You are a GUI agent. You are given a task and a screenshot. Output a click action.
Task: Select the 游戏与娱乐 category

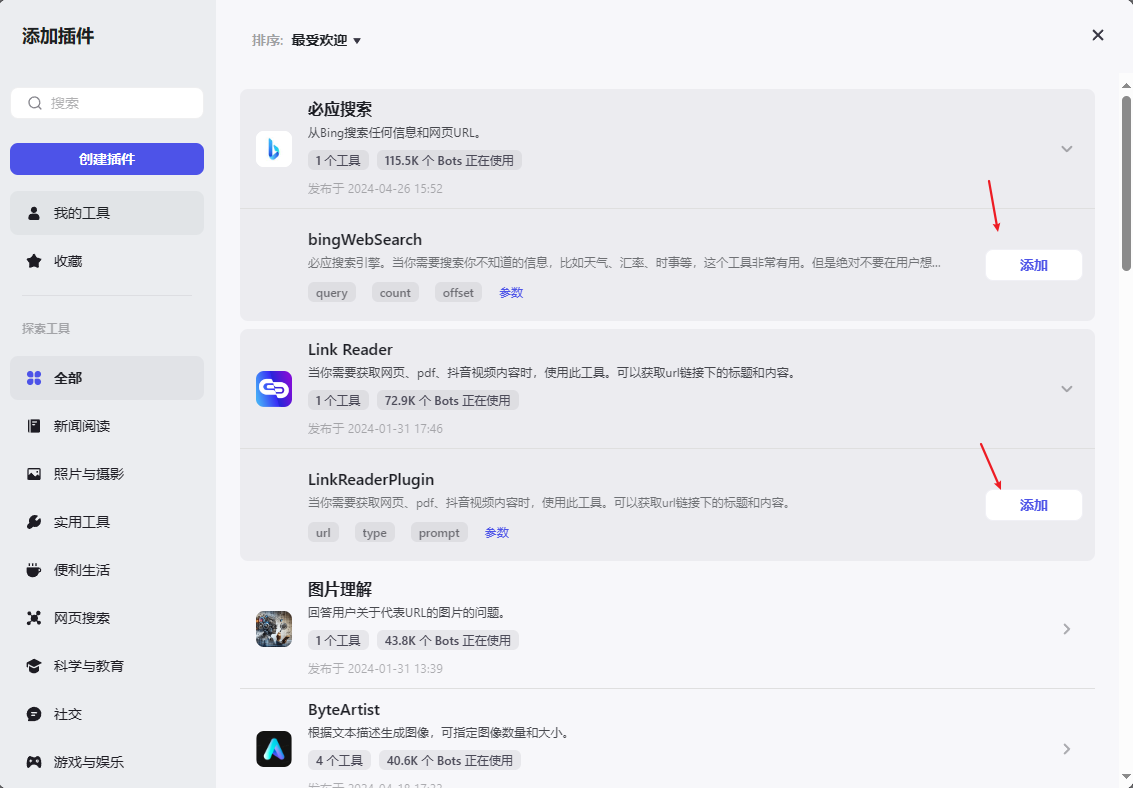pos(107,762)
